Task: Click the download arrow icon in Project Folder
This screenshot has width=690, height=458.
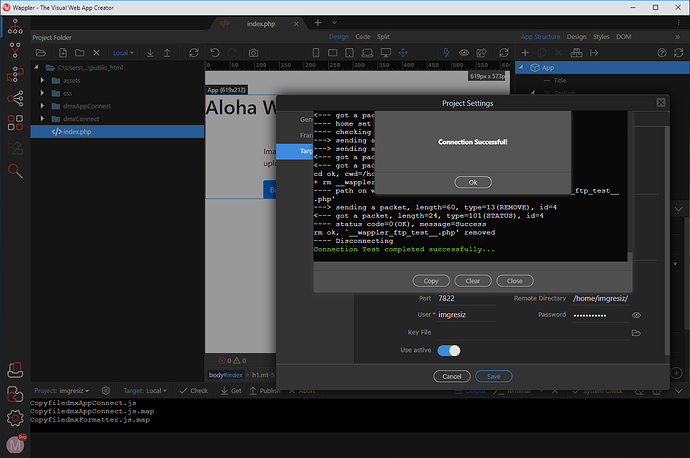Action: tap(150, 53)
